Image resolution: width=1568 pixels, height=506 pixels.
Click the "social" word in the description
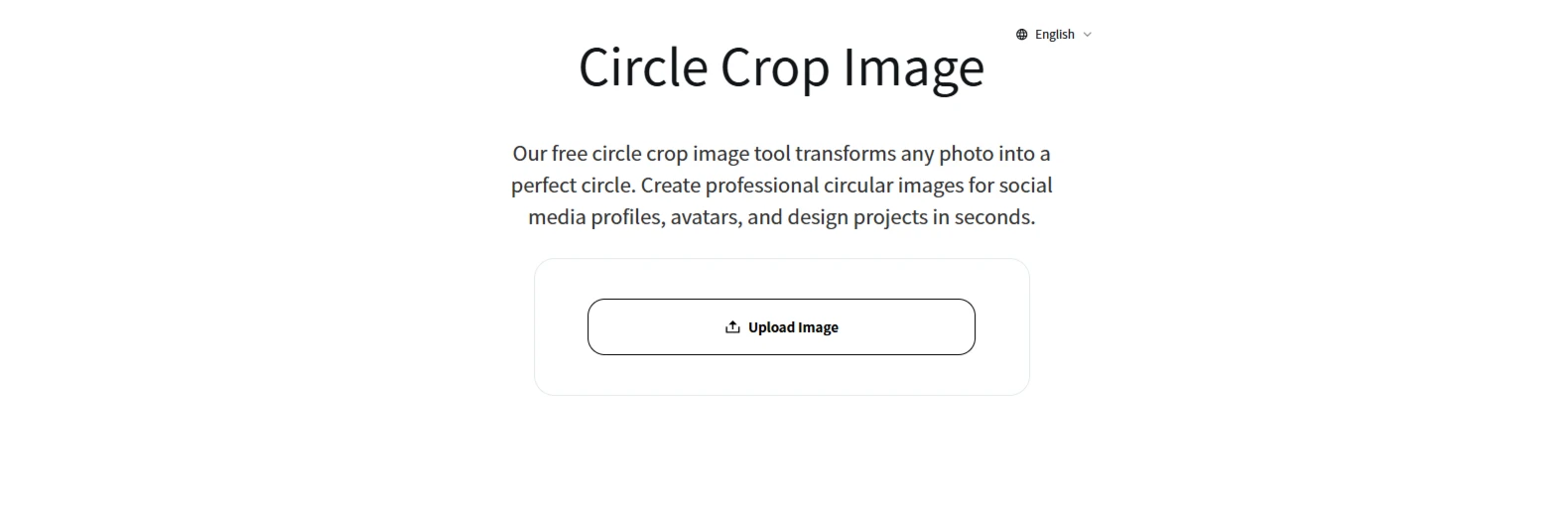pos(1025,186)
